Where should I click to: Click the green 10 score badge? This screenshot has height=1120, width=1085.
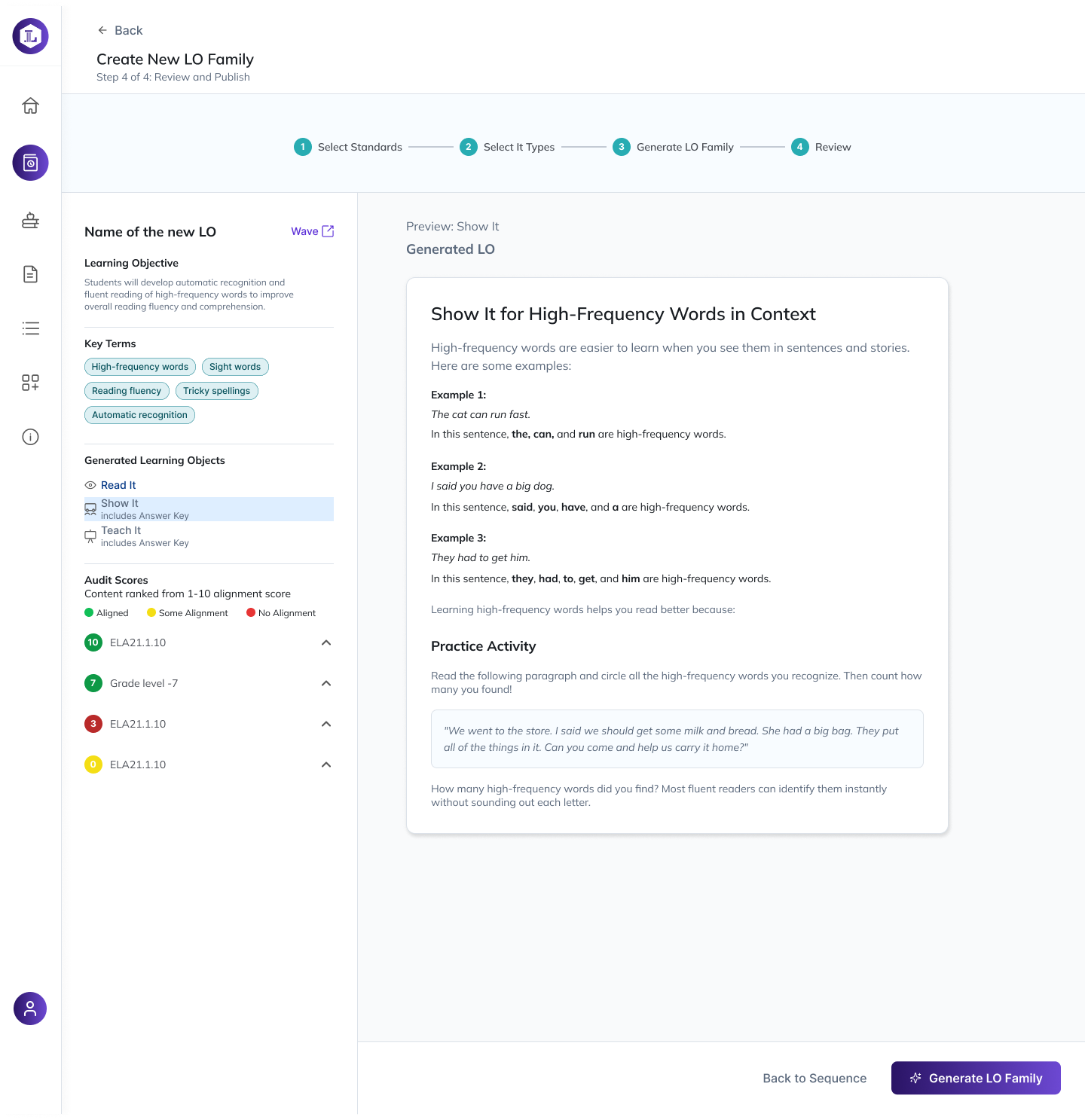point(93,642)
